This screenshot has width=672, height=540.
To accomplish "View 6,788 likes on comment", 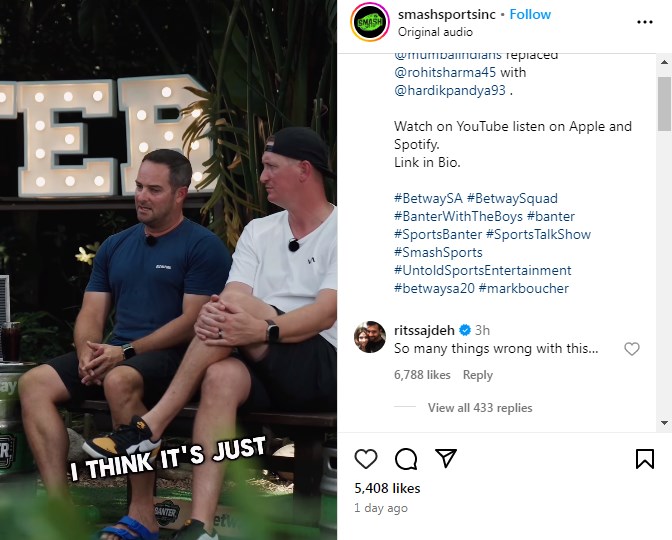I will coord(422,375).
